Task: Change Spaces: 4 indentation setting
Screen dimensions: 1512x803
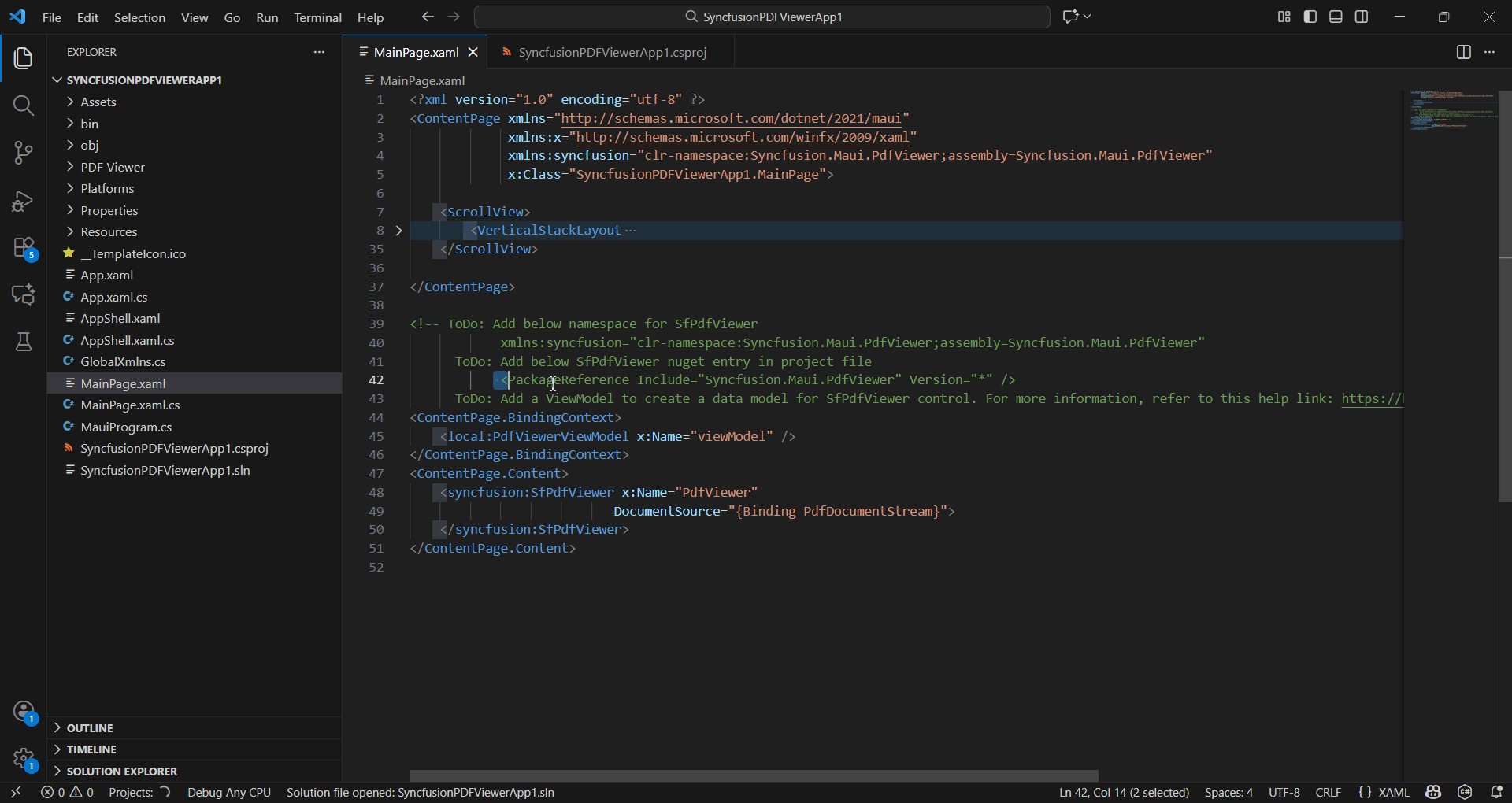Action: [1228, 792]
